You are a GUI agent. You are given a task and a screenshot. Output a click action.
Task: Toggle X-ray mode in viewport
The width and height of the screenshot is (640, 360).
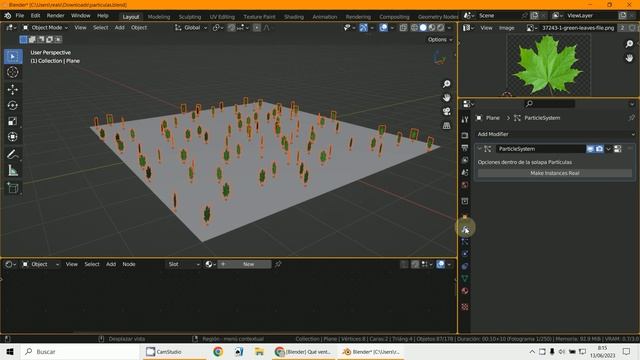pos(403,28)
